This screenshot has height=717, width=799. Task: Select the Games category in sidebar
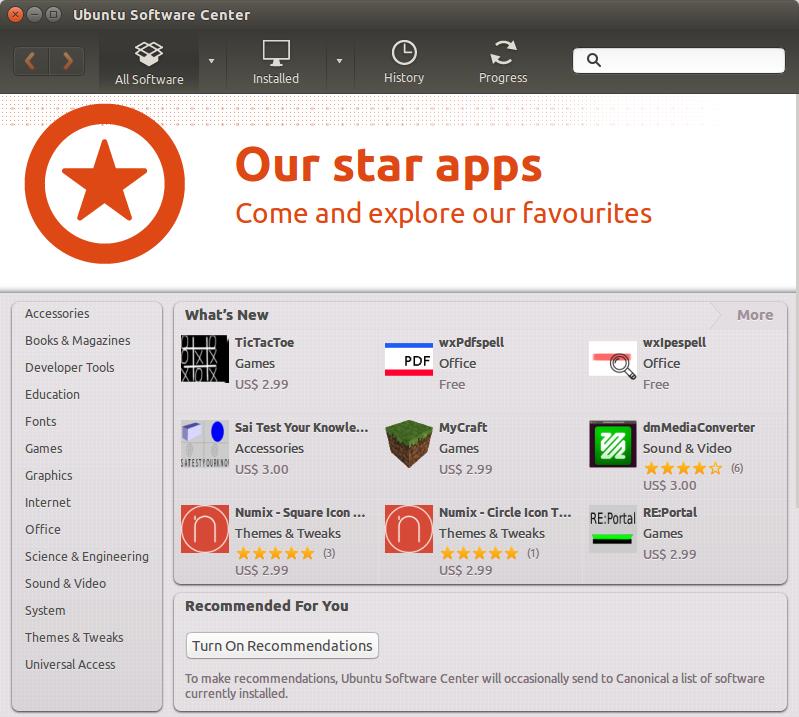click(x=44, y=448)
